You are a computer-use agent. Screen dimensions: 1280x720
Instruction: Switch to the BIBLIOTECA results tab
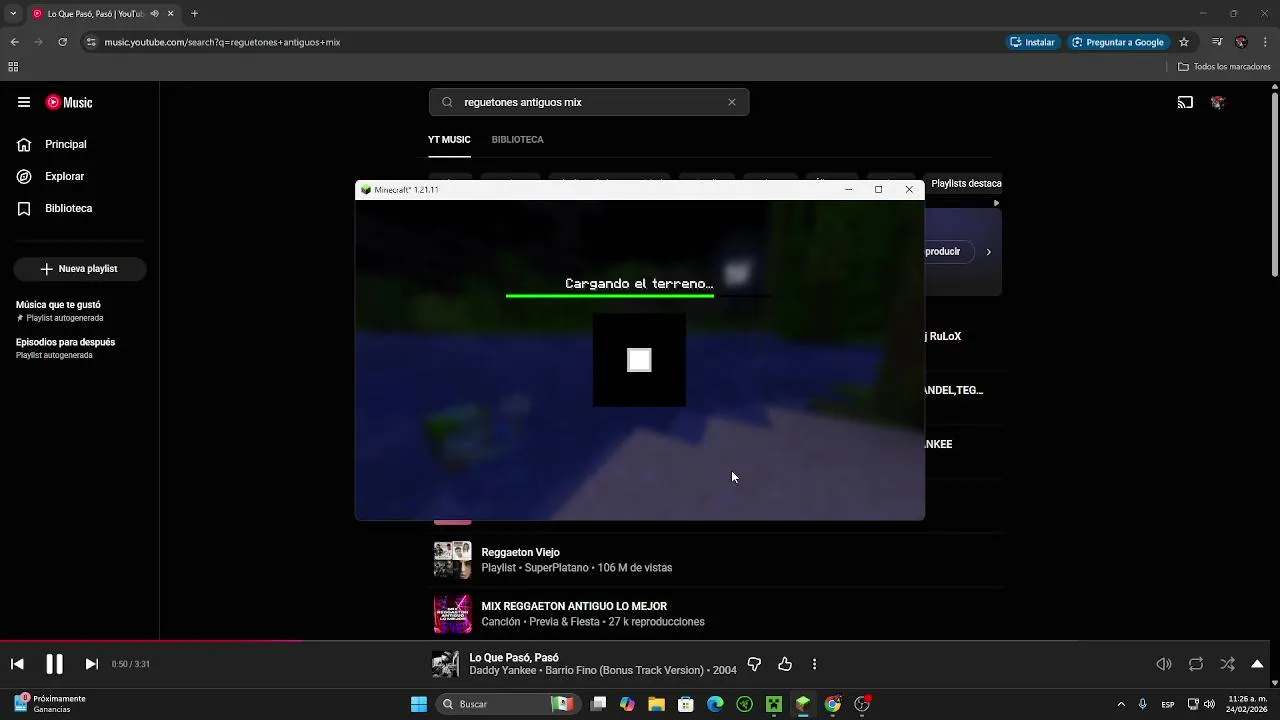[x=517, y=139]
